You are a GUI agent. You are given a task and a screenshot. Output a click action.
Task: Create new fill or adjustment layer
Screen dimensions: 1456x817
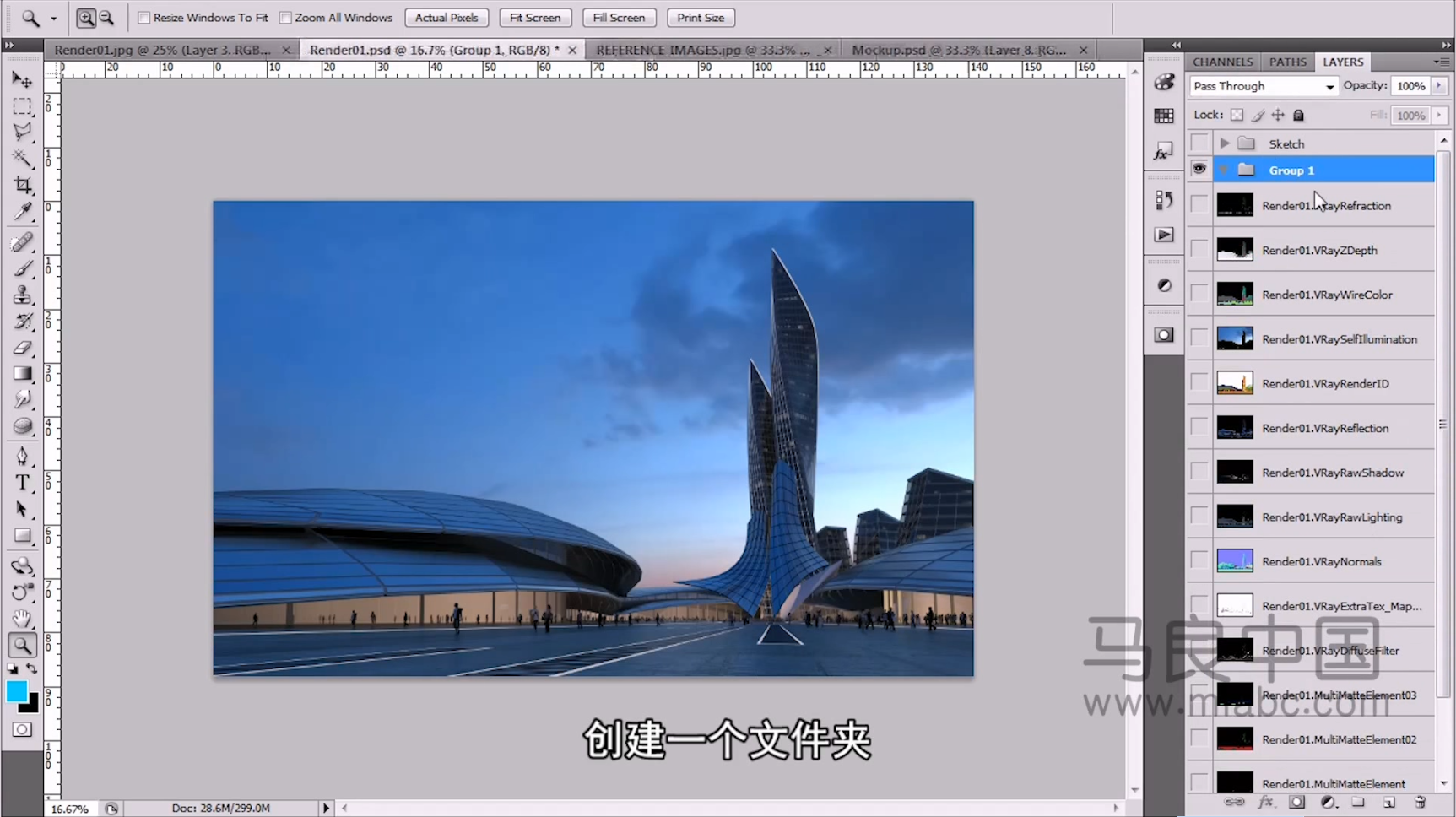click(1328, 803)
